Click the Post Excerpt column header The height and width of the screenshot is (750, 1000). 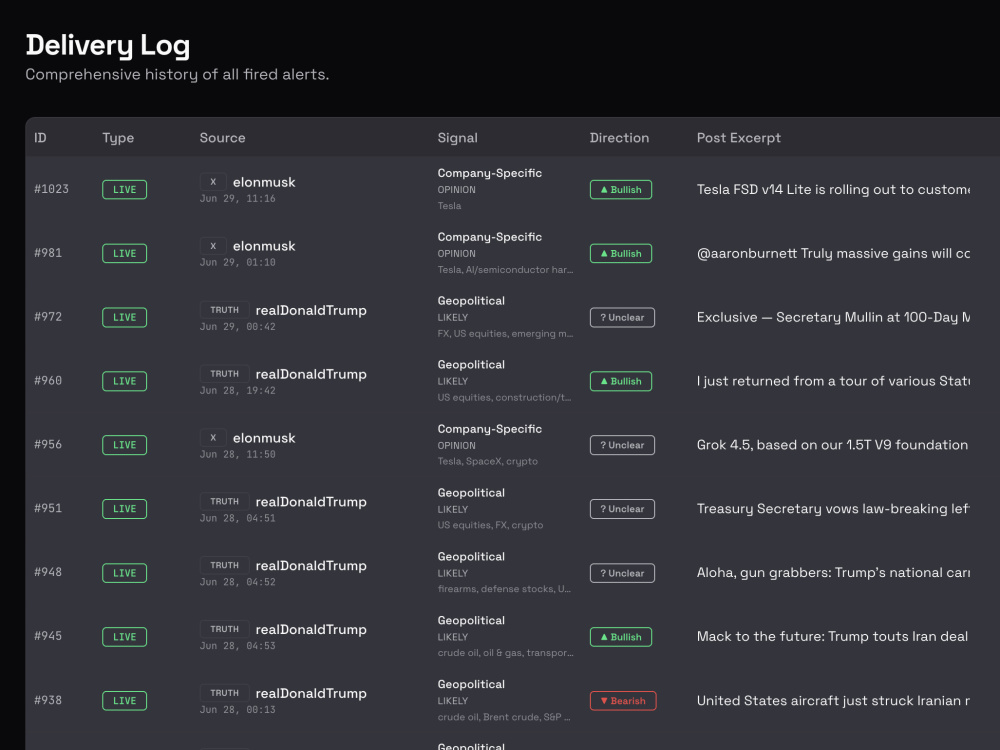click(739, 138)
